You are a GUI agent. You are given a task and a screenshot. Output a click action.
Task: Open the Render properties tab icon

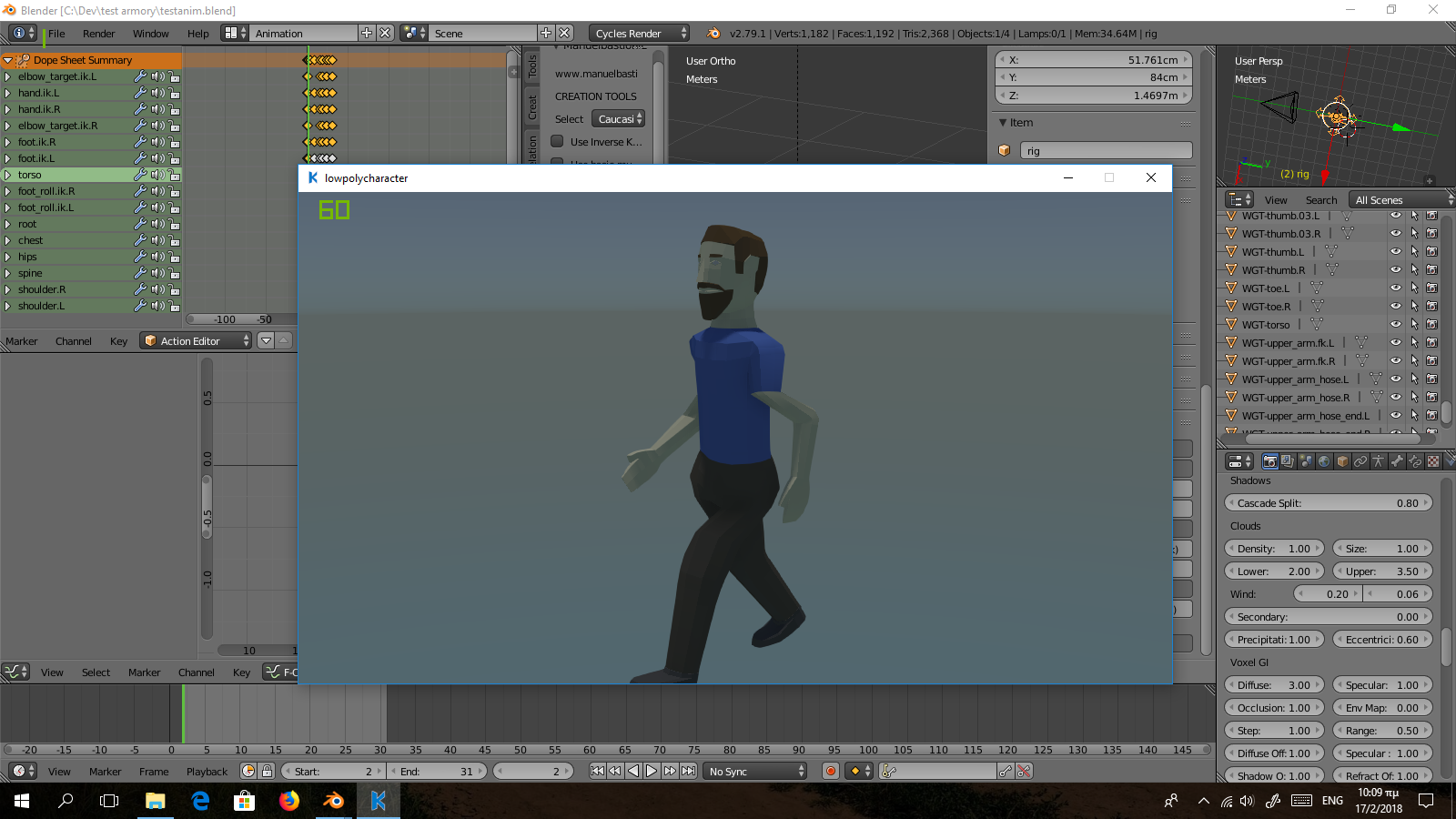pyautogui.click(x=1269, y=461)
